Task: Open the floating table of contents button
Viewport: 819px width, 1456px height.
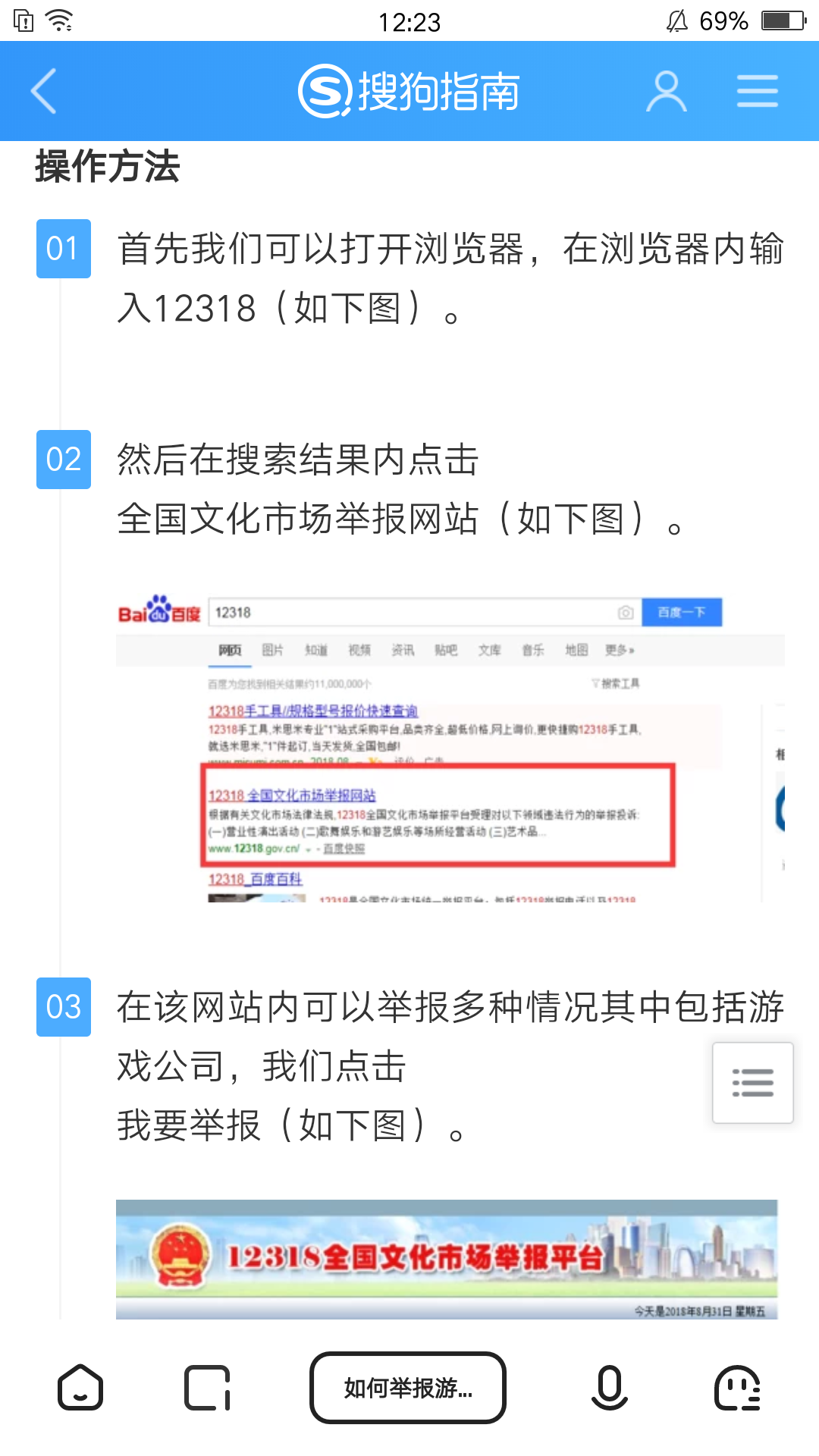Action: pos(753,1082)
